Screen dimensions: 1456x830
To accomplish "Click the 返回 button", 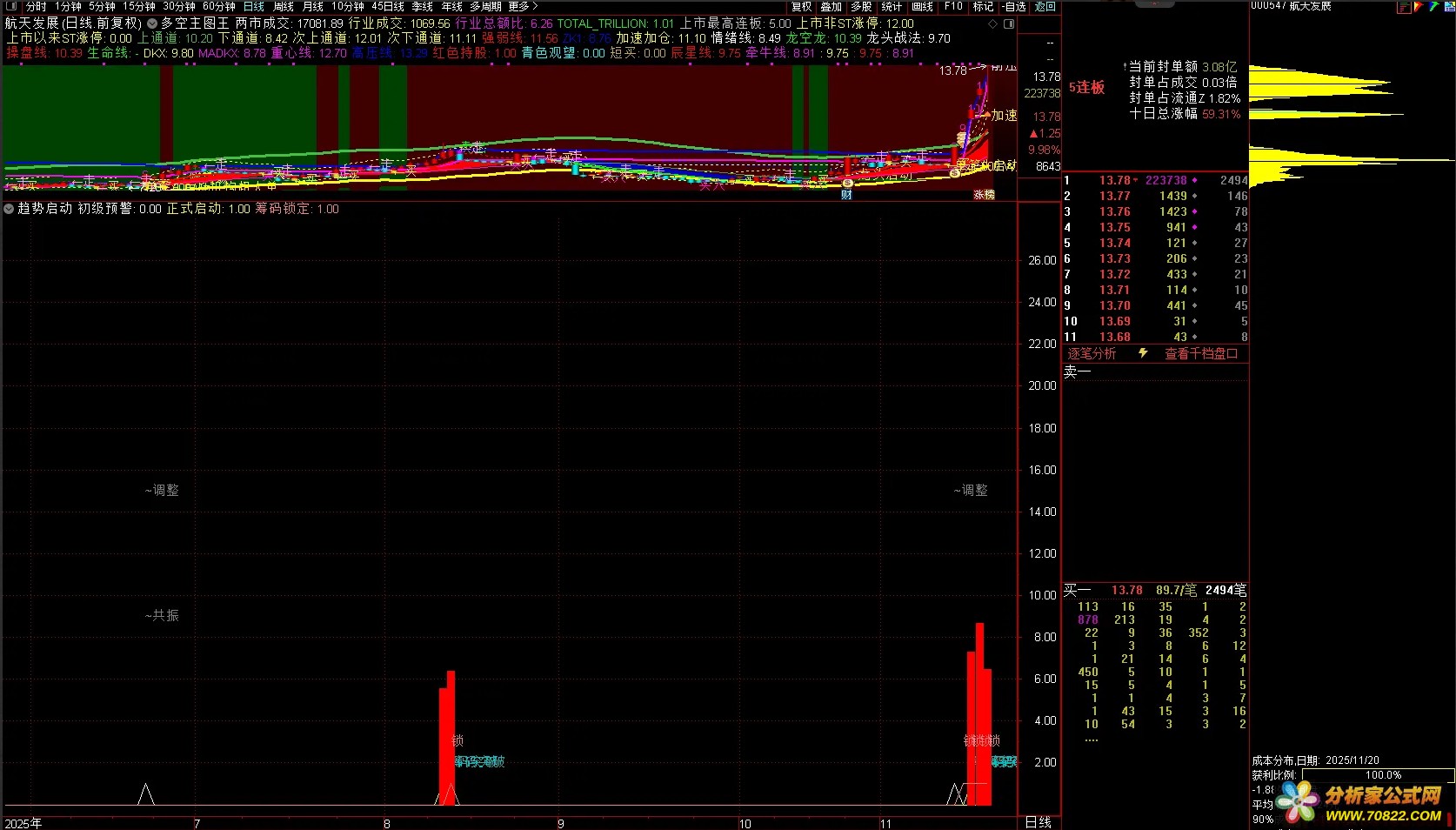I will (1045, 6).
